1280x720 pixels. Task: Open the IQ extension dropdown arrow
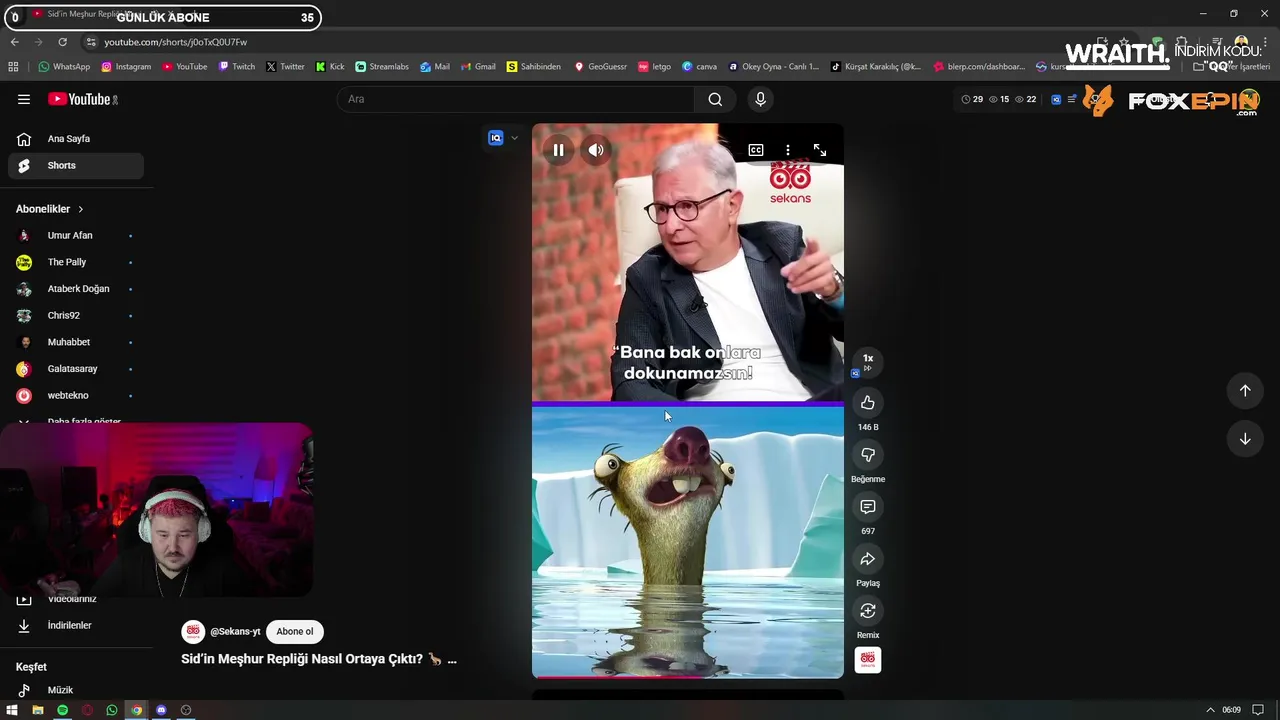point(514,138)
